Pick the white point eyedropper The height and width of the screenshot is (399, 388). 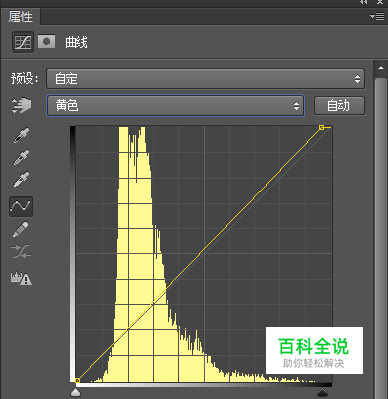pyautogui.click(x=21, y=179)
